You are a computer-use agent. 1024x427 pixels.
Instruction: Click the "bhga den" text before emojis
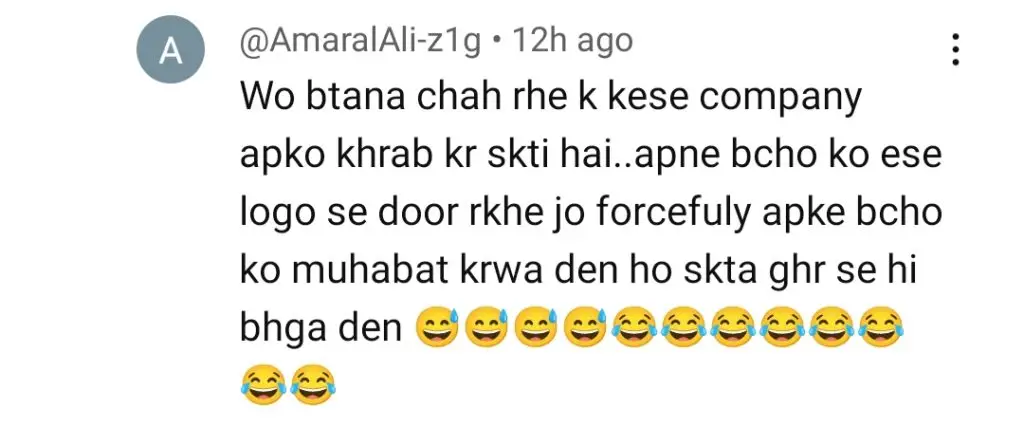click(321, 328)
